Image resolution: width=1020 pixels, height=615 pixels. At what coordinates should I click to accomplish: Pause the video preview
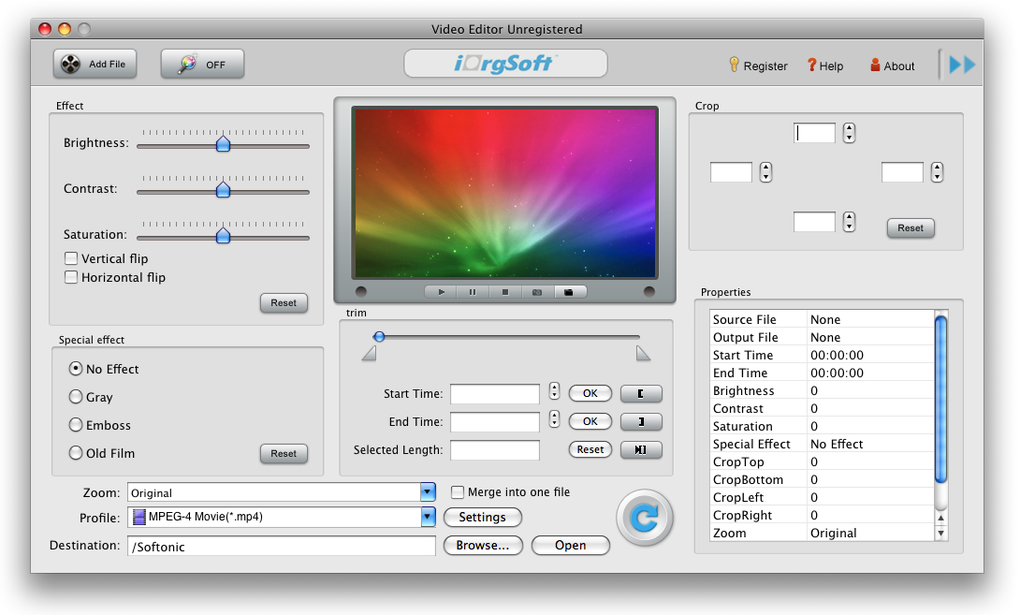(473, 292)
